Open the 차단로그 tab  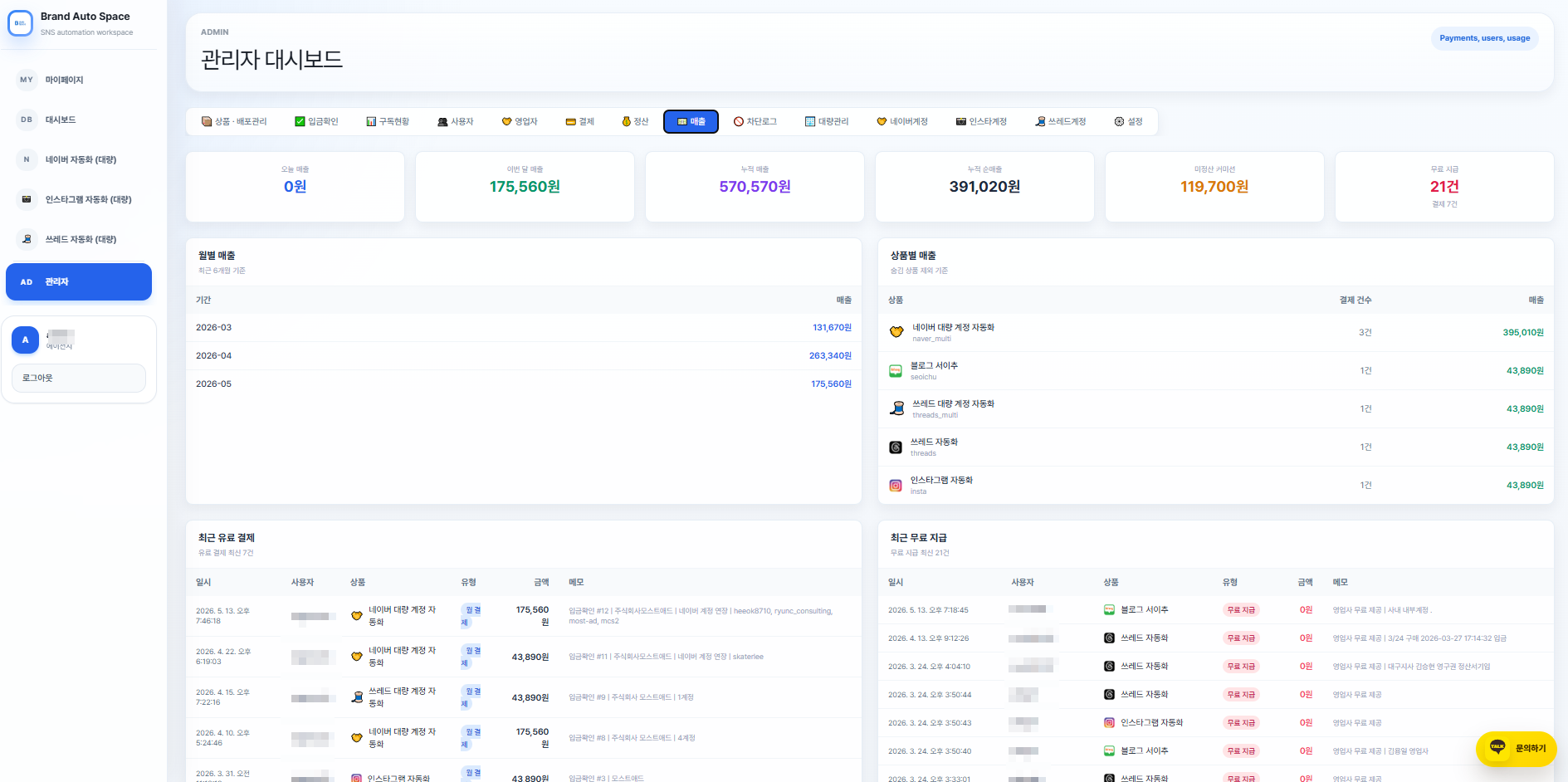(x=755, y=121)
